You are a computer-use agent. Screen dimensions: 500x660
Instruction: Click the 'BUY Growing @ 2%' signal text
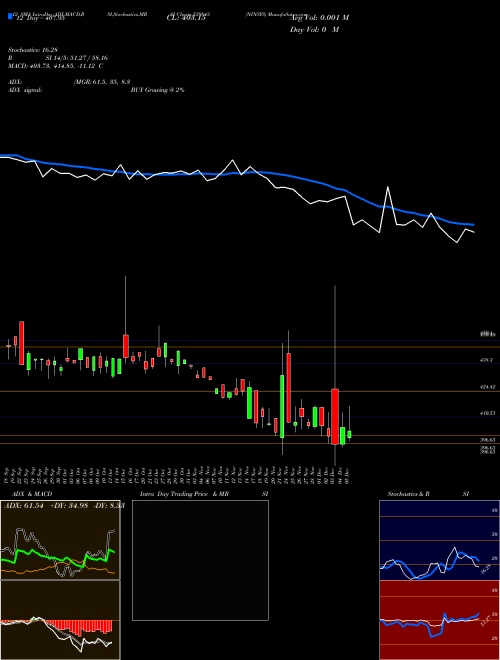pyautogui.click(x=157, y=90)
